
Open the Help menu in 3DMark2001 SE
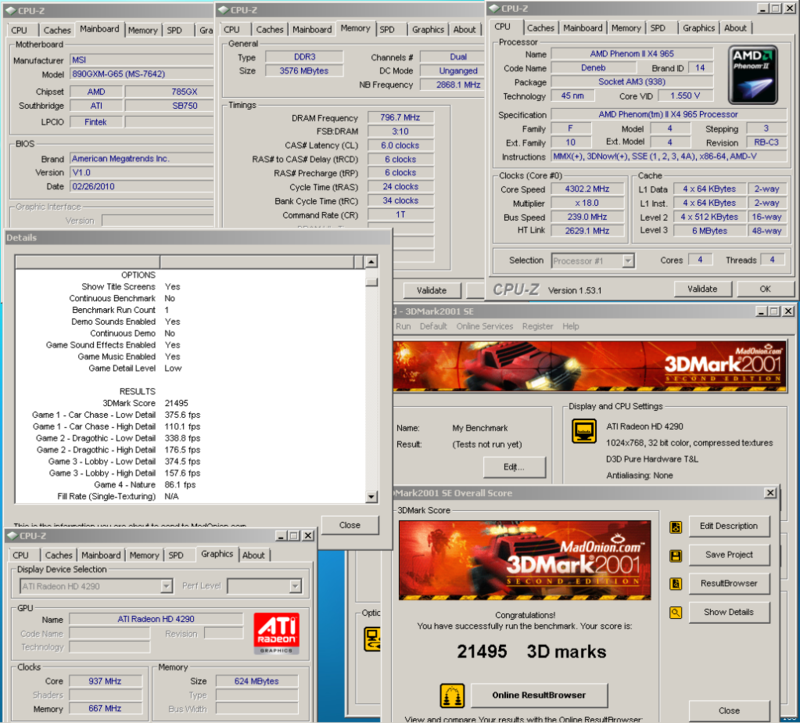pos(570,326)
